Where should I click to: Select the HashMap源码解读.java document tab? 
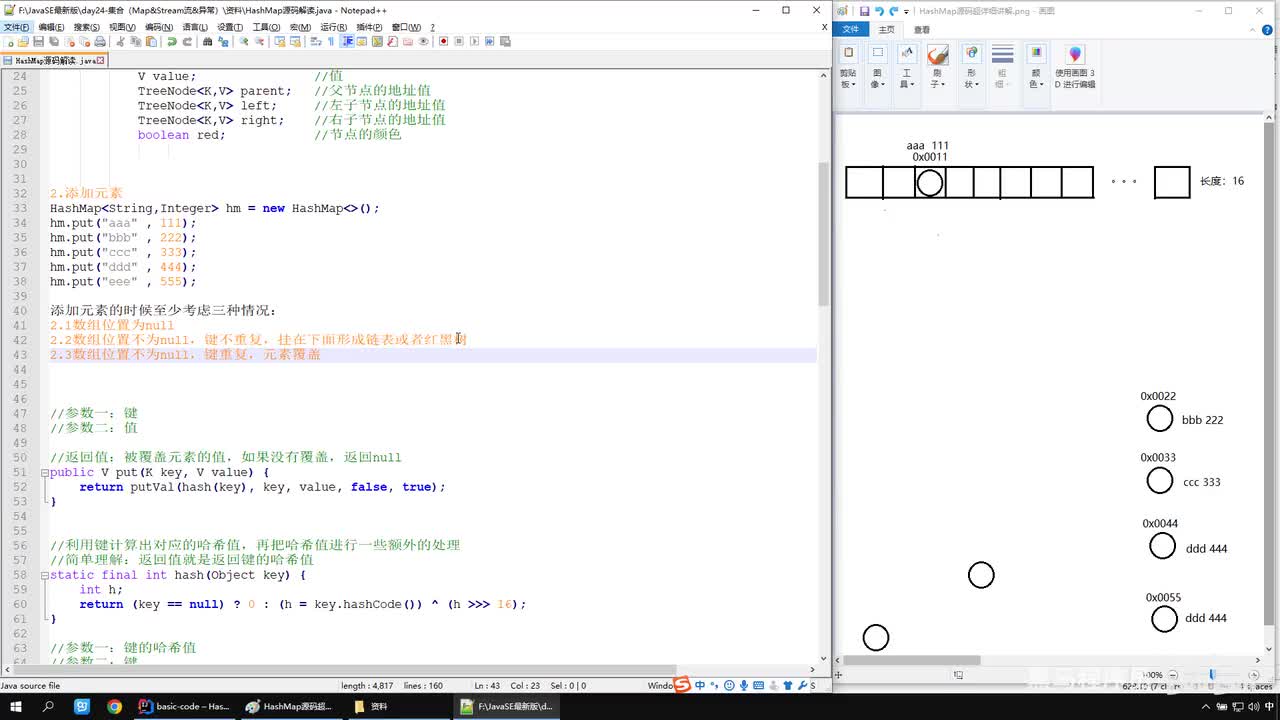(x=55, y=60)
